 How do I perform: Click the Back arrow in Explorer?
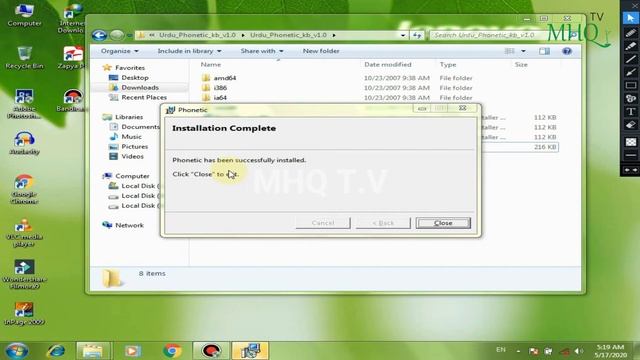pos(99,36)
